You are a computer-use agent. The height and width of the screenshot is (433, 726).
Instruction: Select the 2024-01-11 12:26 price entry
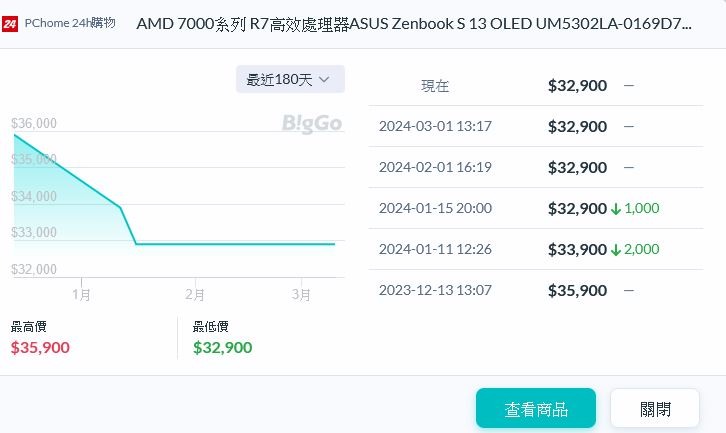536,249
